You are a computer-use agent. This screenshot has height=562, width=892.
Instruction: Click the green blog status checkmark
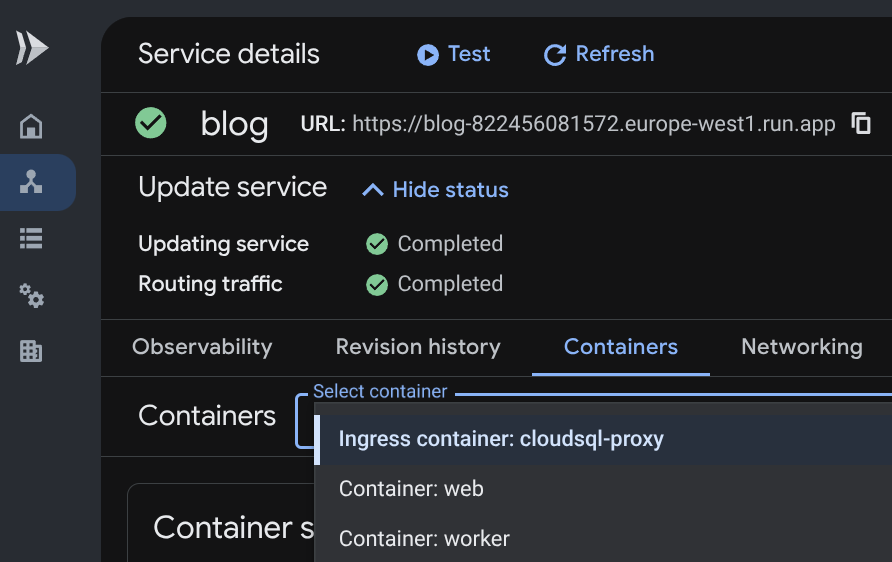pos(151,123)
